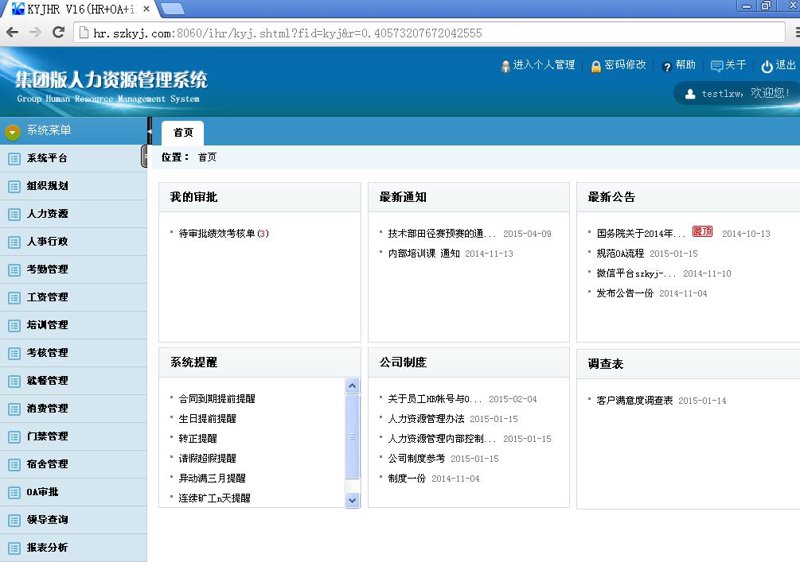Screen dimensions: 800x562
Task: Click the 系统提醒 scrollbar thumb
Action: (x=352, y=437)
